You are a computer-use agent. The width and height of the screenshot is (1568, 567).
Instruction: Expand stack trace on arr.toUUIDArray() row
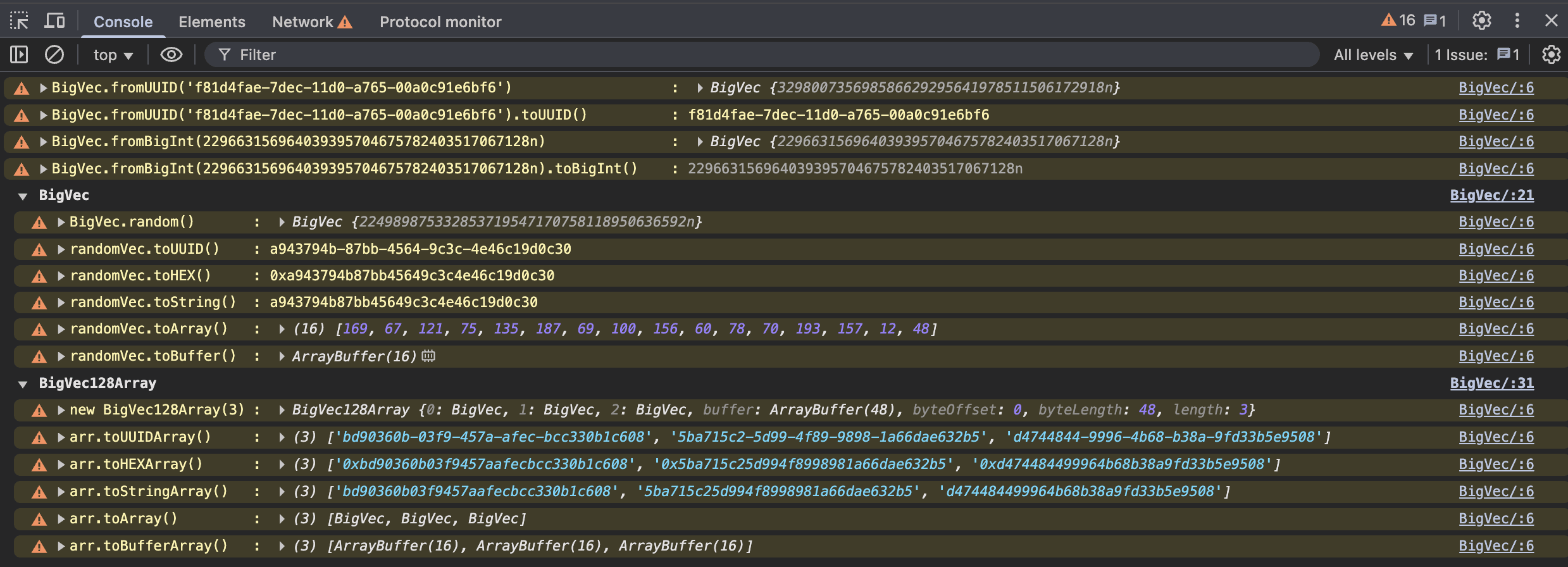click(61, 437)
